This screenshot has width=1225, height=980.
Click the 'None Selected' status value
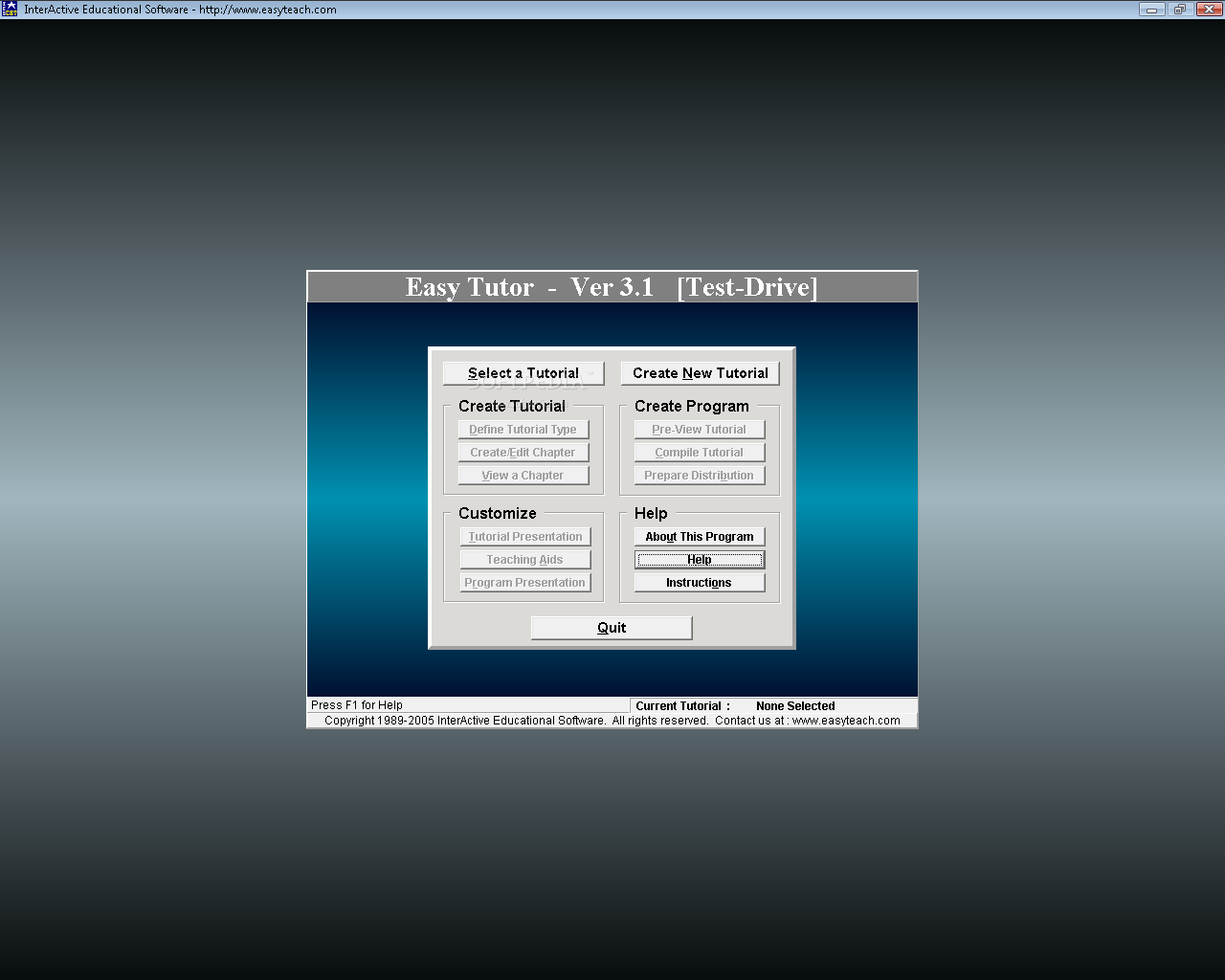(795, 706)
